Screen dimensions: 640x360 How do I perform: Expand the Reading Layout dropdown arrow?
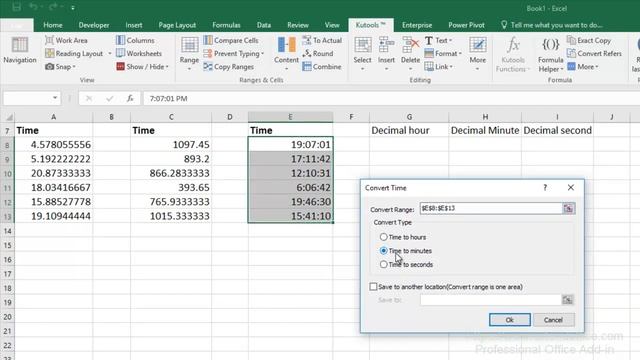109,53
